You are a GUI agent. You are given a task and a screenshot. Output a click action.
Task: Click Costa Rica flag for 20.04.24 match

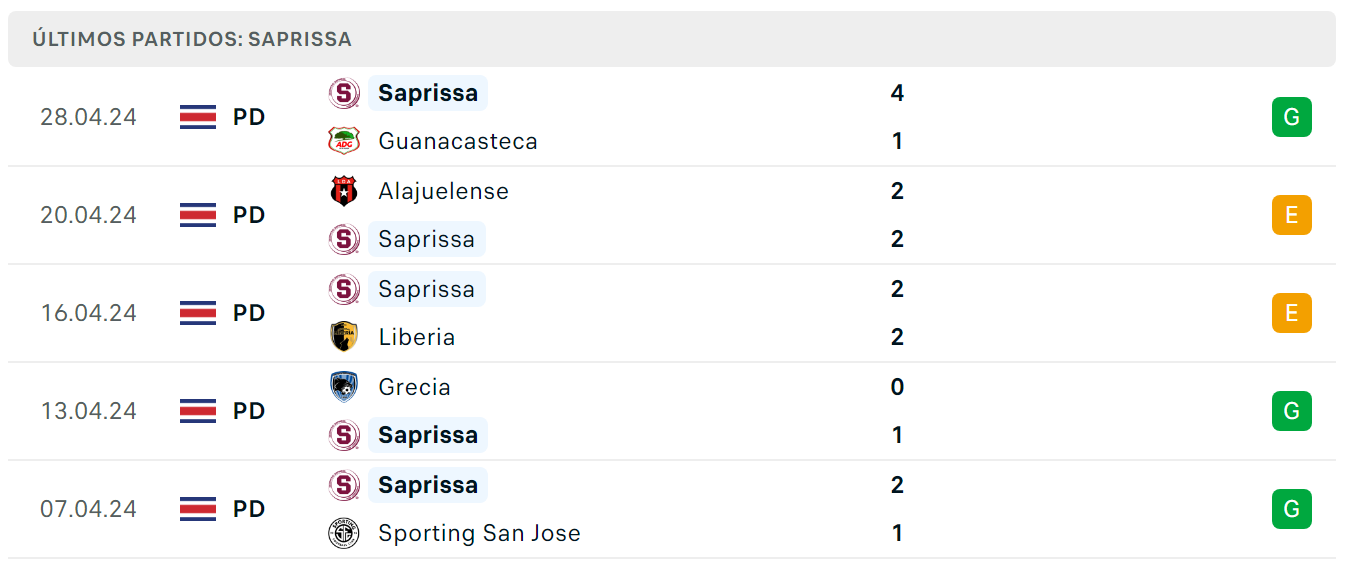pyautogui.click(x=197, y=215)
